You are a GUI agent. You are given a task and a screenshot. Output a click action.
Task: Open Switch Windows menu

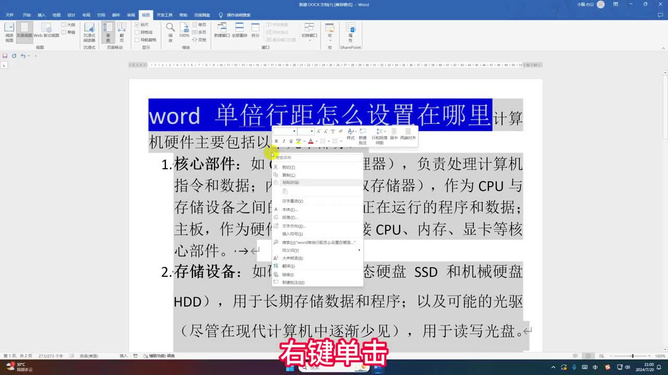click(309, 32)
